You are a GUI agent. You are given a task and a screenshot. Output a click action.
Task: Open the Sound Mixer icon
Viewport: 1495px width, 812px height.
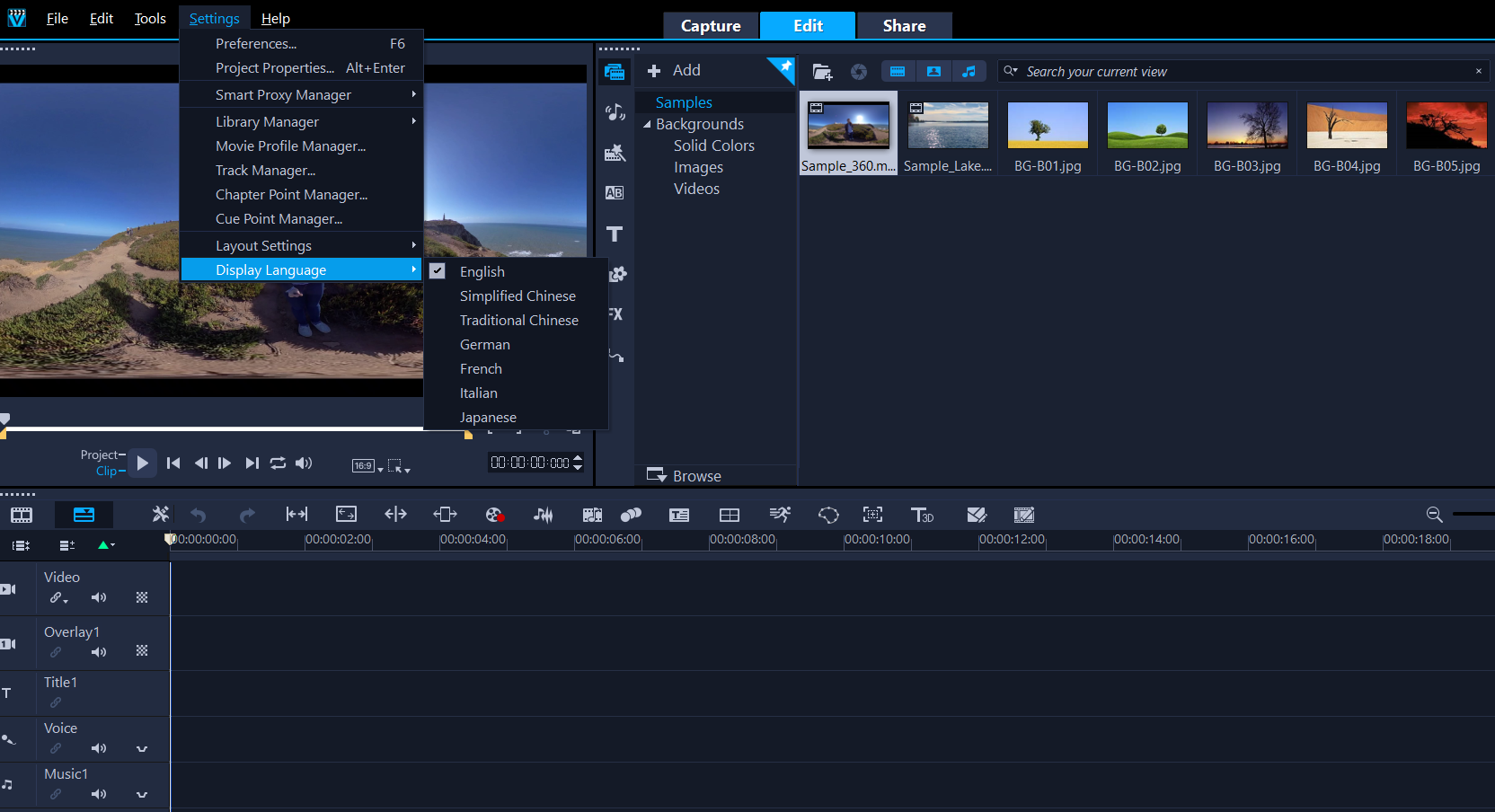(x=543, y=515)
